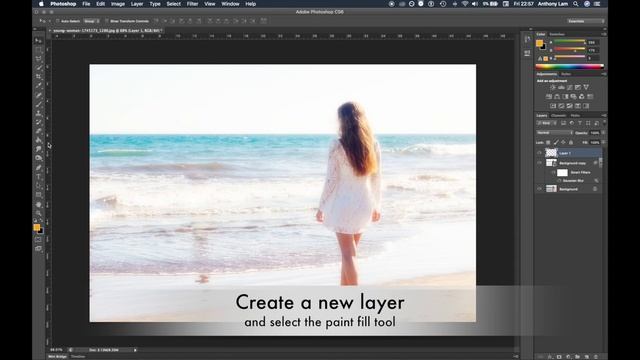Open the collapsed History panel icon

pos(527,39)
